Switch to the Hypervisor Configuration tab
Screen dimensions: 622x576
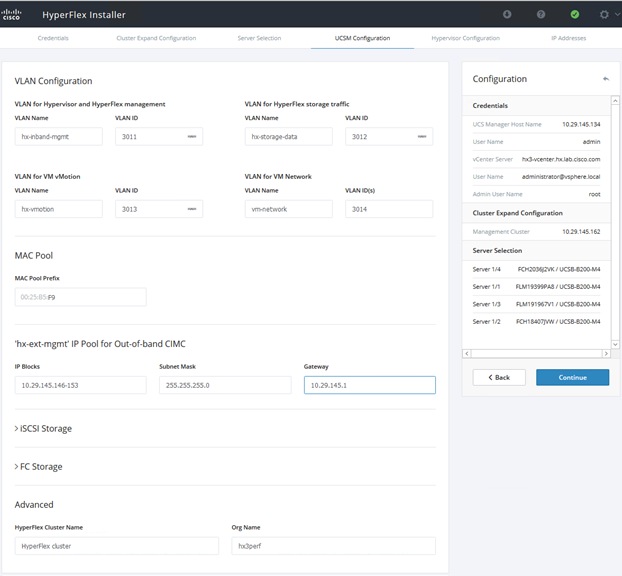[466, 38]
